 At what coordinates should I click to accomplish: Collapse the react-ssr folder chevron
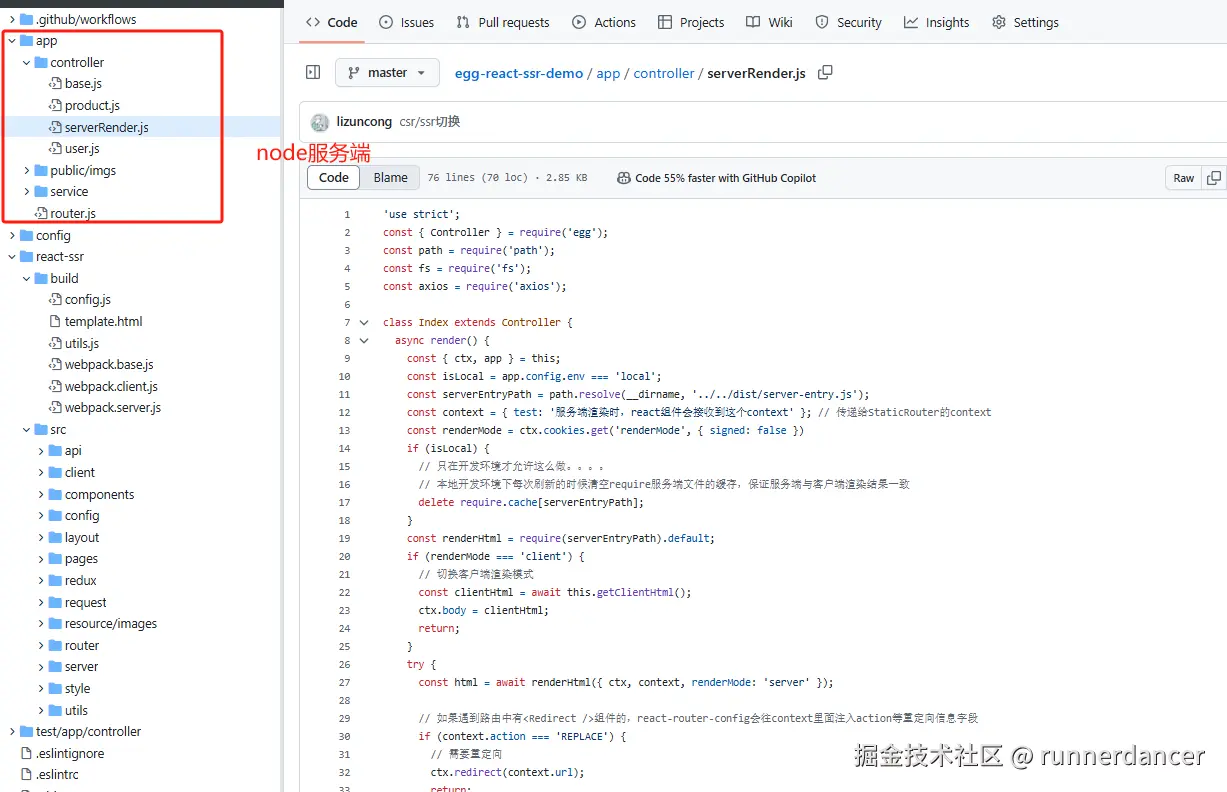12,256
